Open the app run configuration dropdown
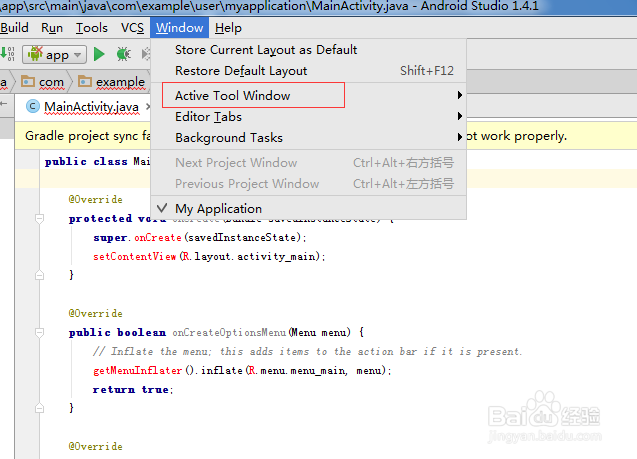 pos(54,54)
